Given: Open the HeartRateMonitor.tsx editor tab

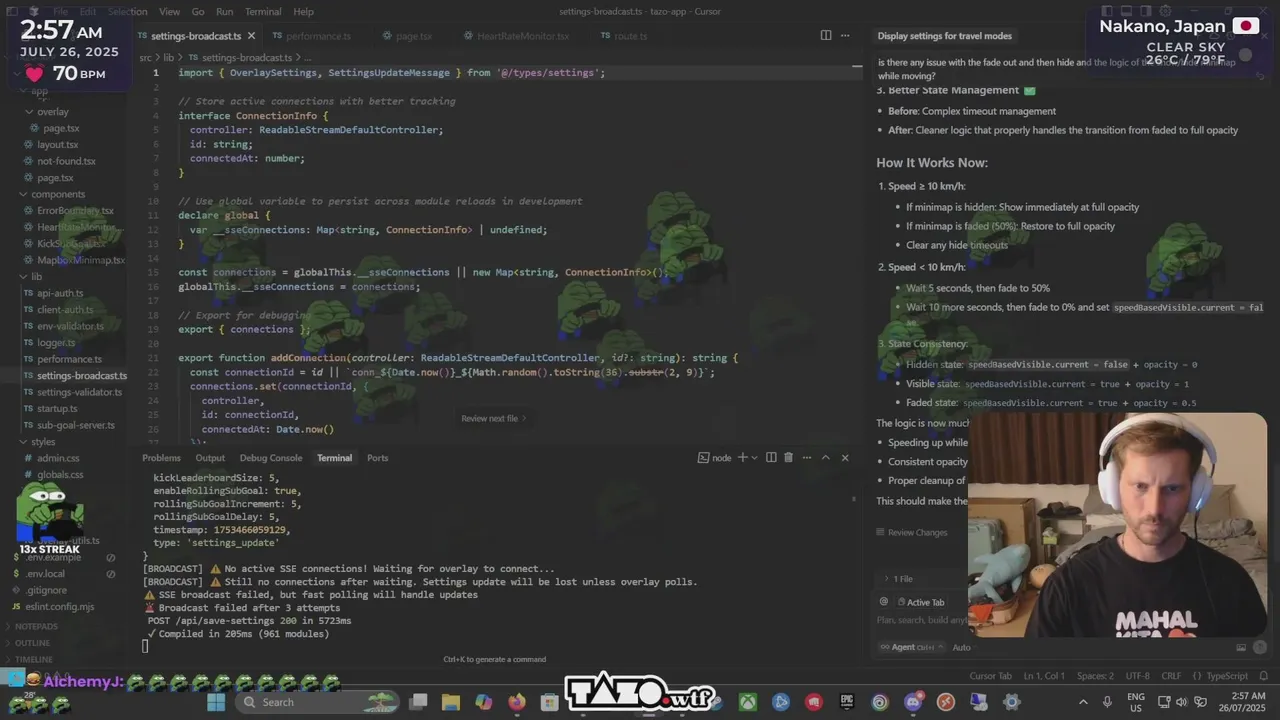Looking at the screenshot, I should [523, 36].
